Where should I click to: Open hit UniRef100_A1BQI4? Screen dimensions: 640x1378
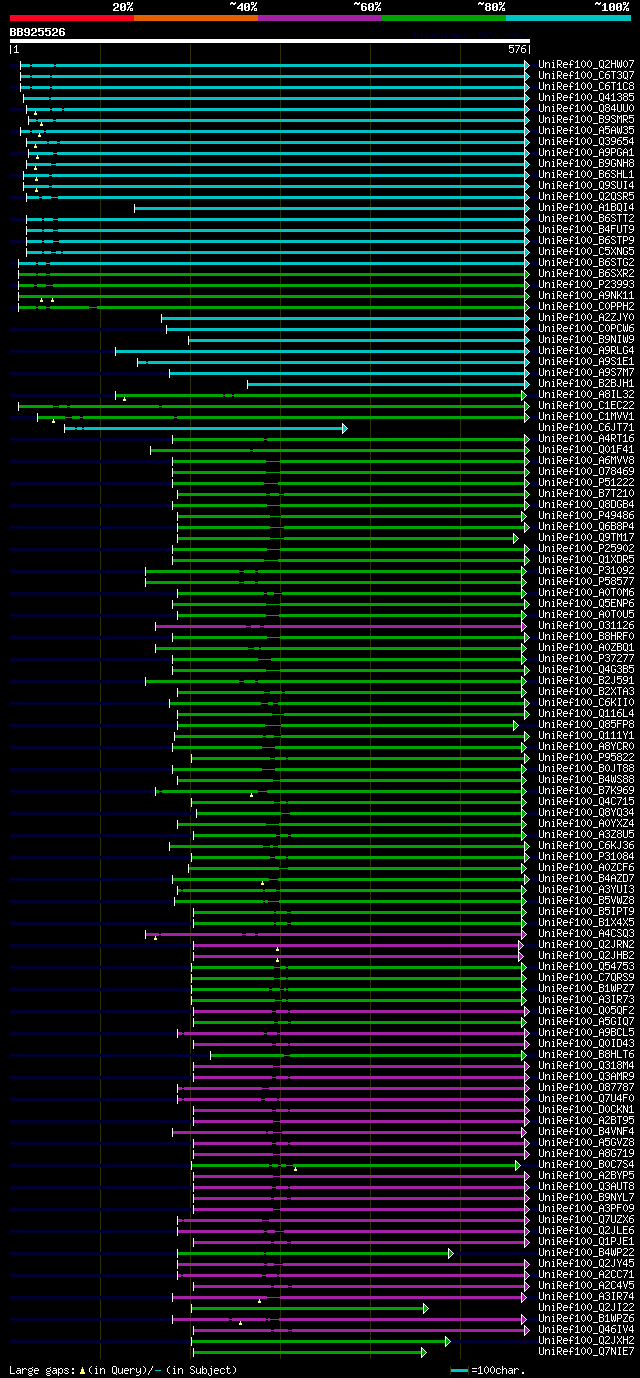(586, 207)
